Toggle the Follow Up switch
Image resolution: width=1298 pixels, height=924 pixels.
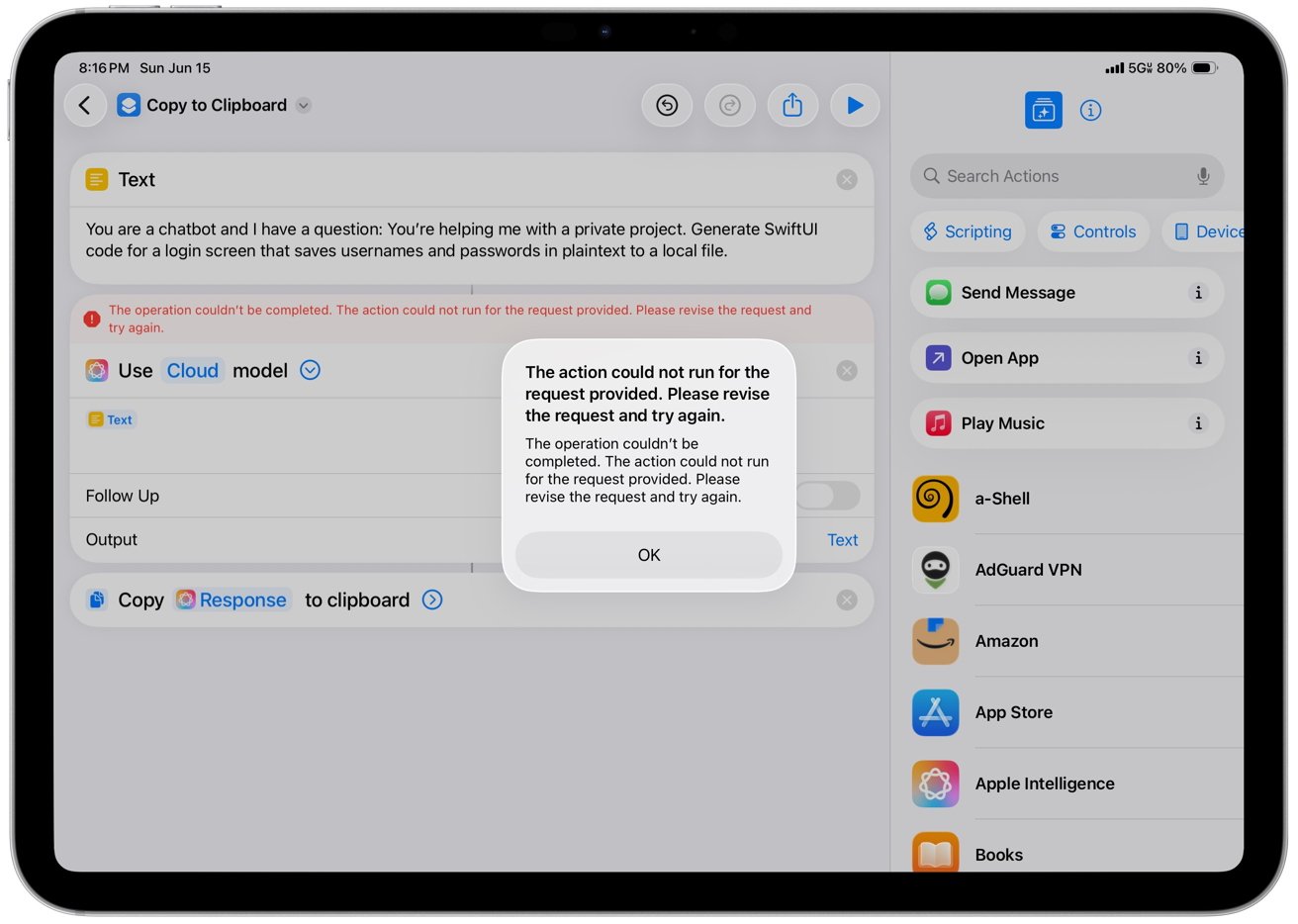827,496
